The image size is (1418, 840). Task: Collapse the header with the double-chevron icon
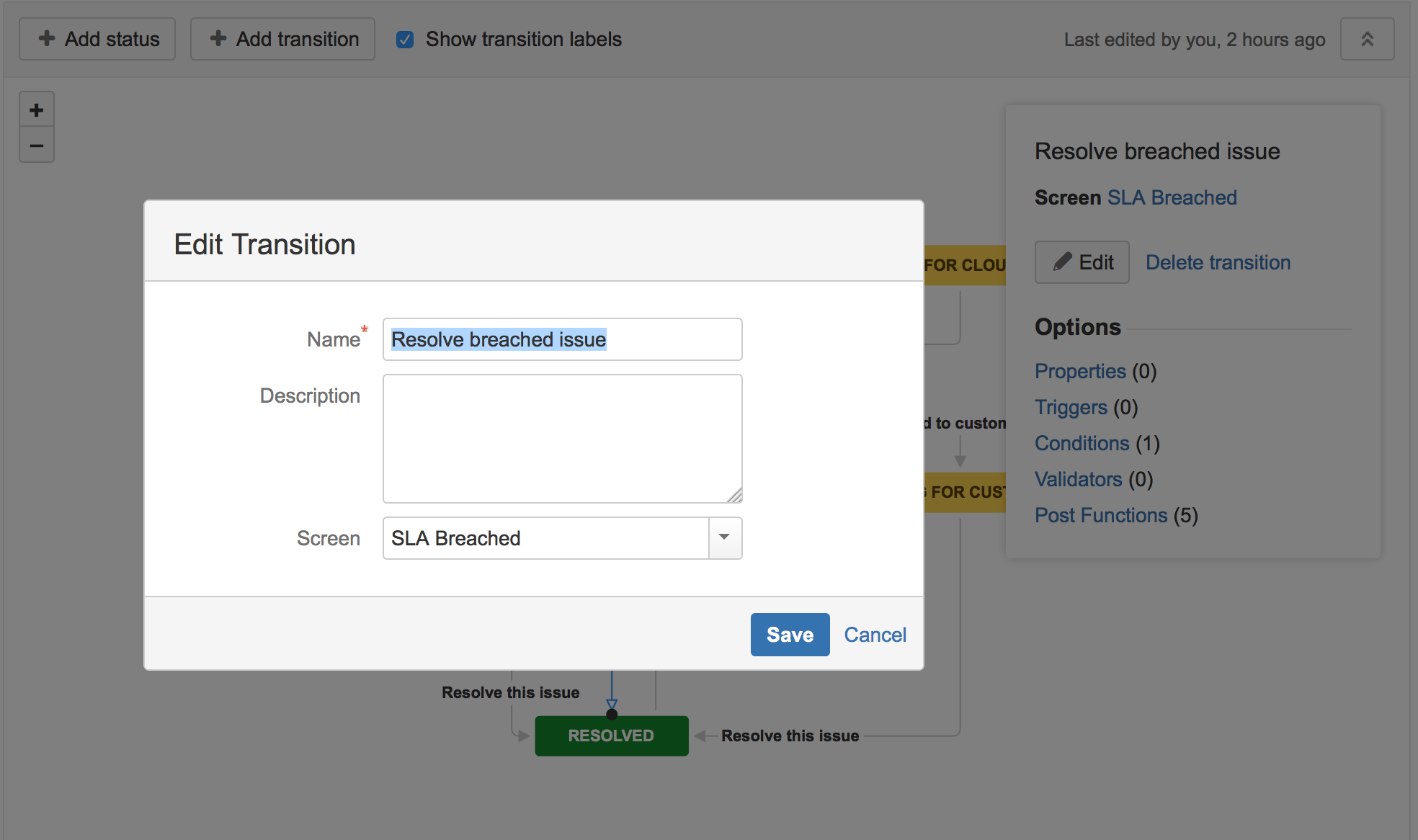coord(1367,39)
